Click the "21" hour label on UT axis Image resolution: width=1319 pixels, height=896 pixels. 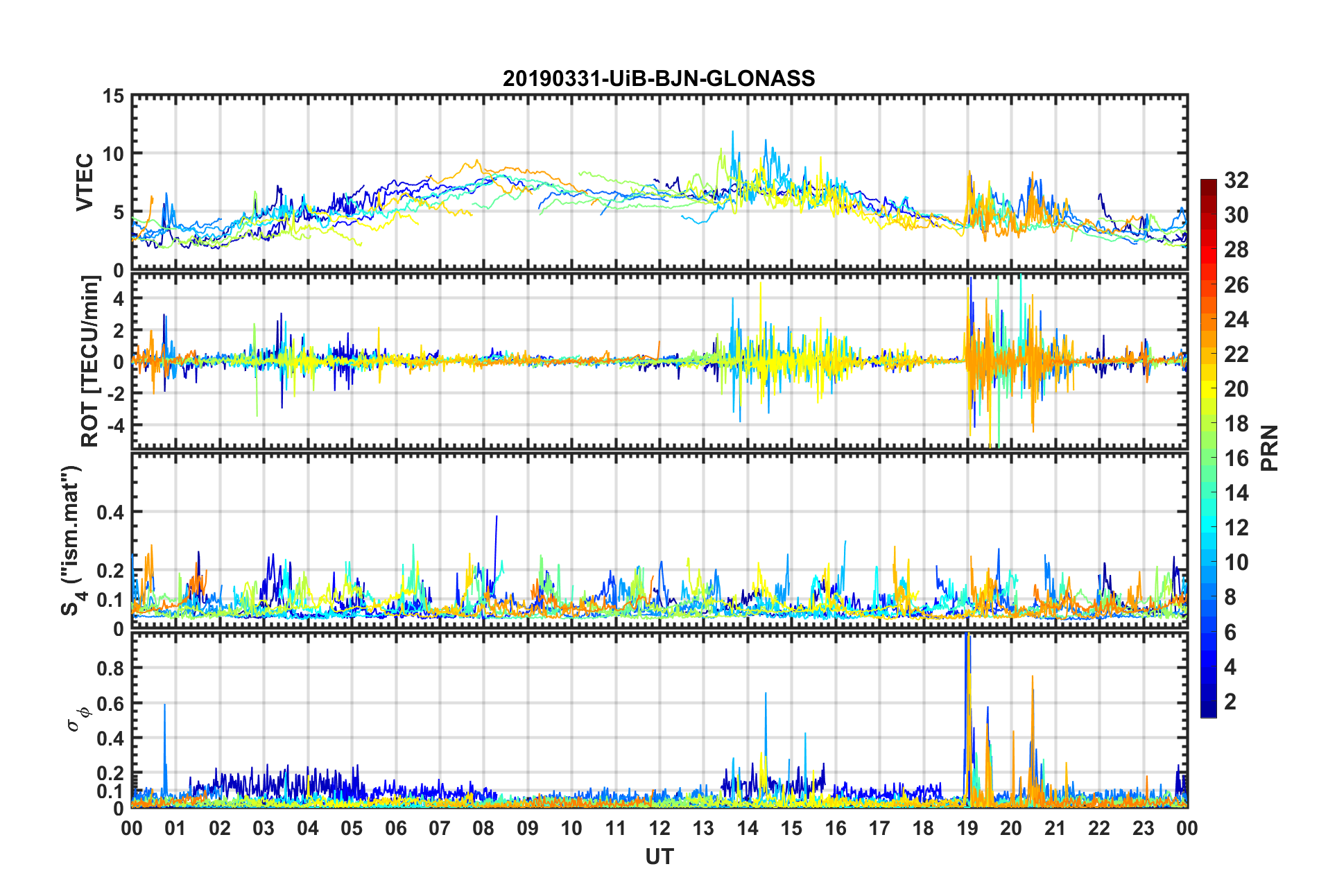1055,828
